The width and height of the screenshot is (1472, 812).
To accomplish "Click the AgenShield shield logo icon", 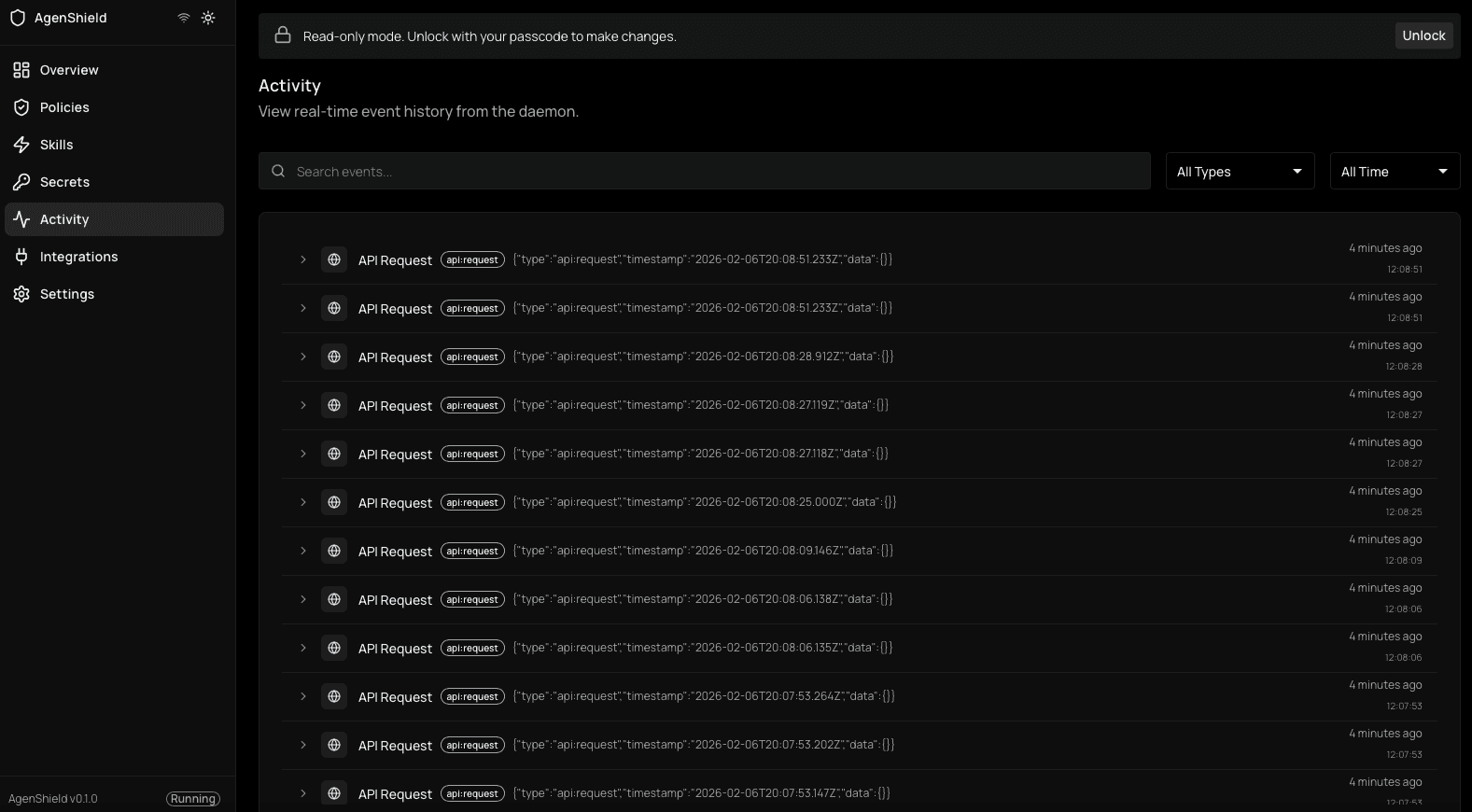I will [x=18, y=18].
